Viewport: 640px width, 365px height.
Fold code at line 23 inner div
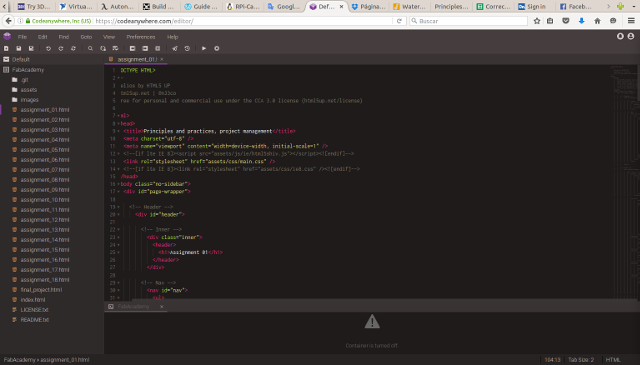pos(118,237)
